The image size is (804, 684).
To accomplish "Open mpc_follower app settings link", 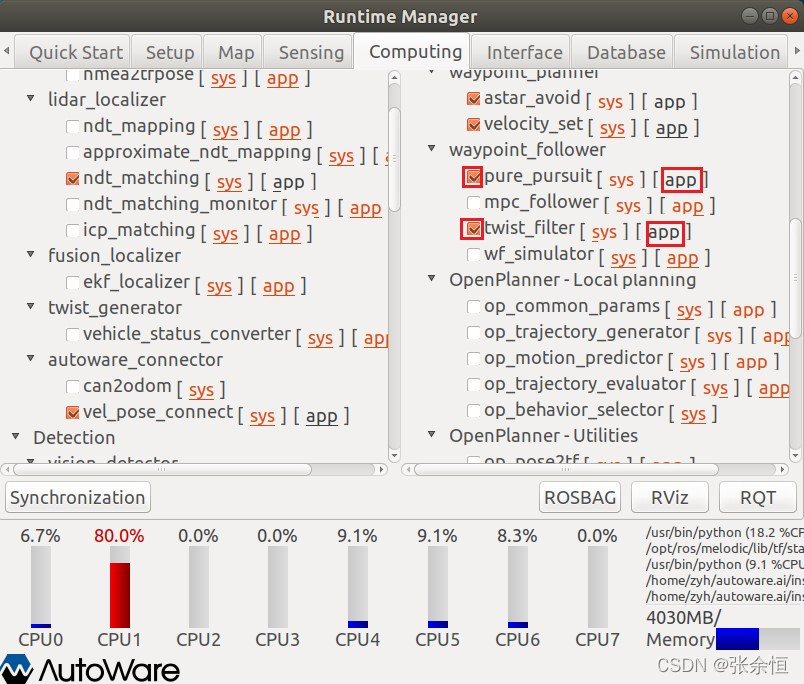I will [688, 207].
